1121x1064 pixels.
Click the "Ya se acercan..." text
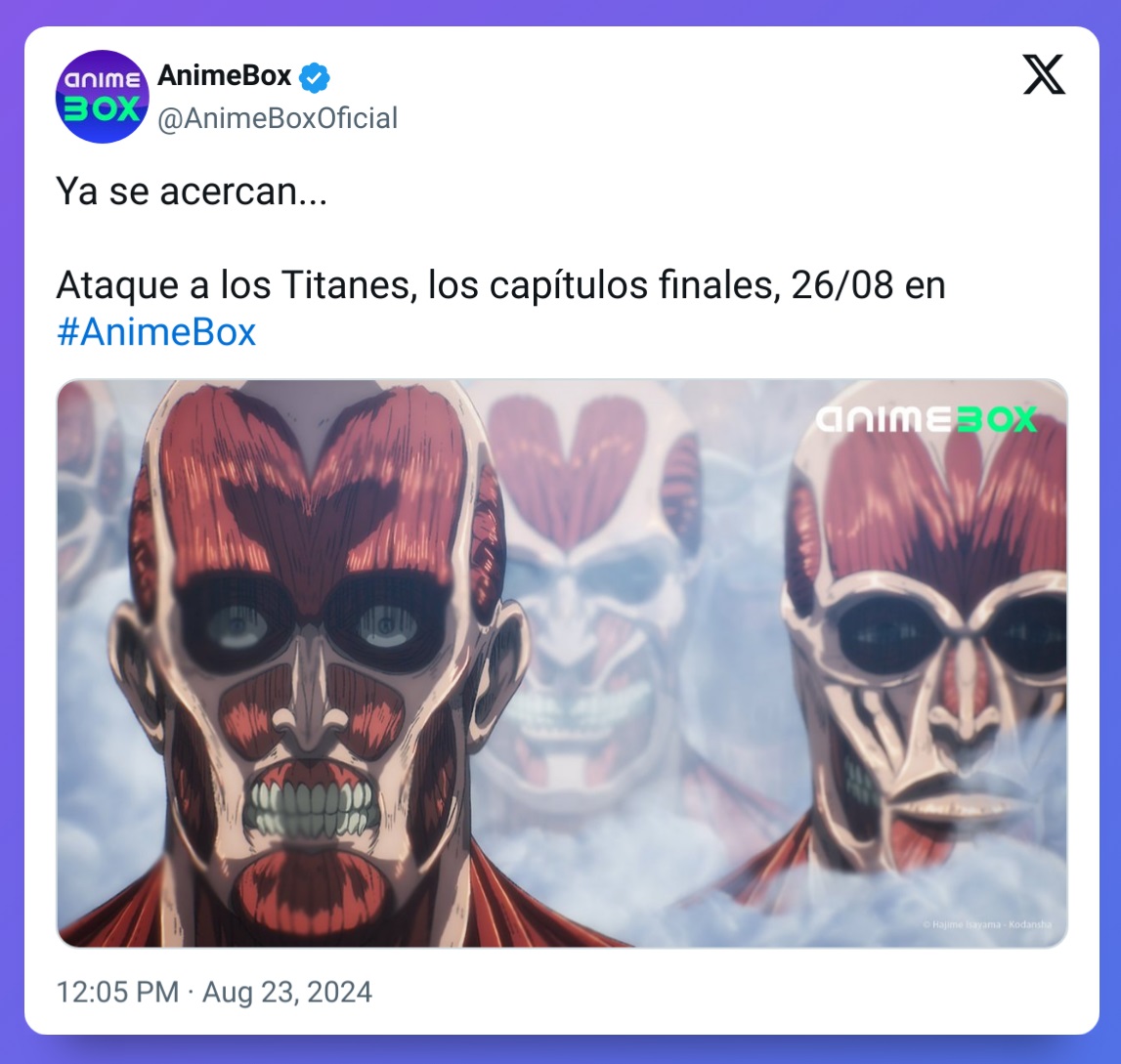click(x=192, y=192)
